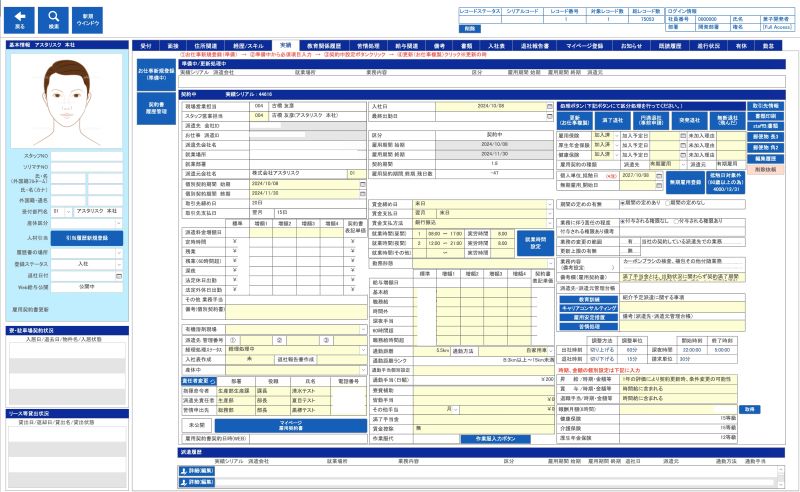
Task: Click the staff face photo thumbnail
Action: pyautogui.click(x=66, y=101)
